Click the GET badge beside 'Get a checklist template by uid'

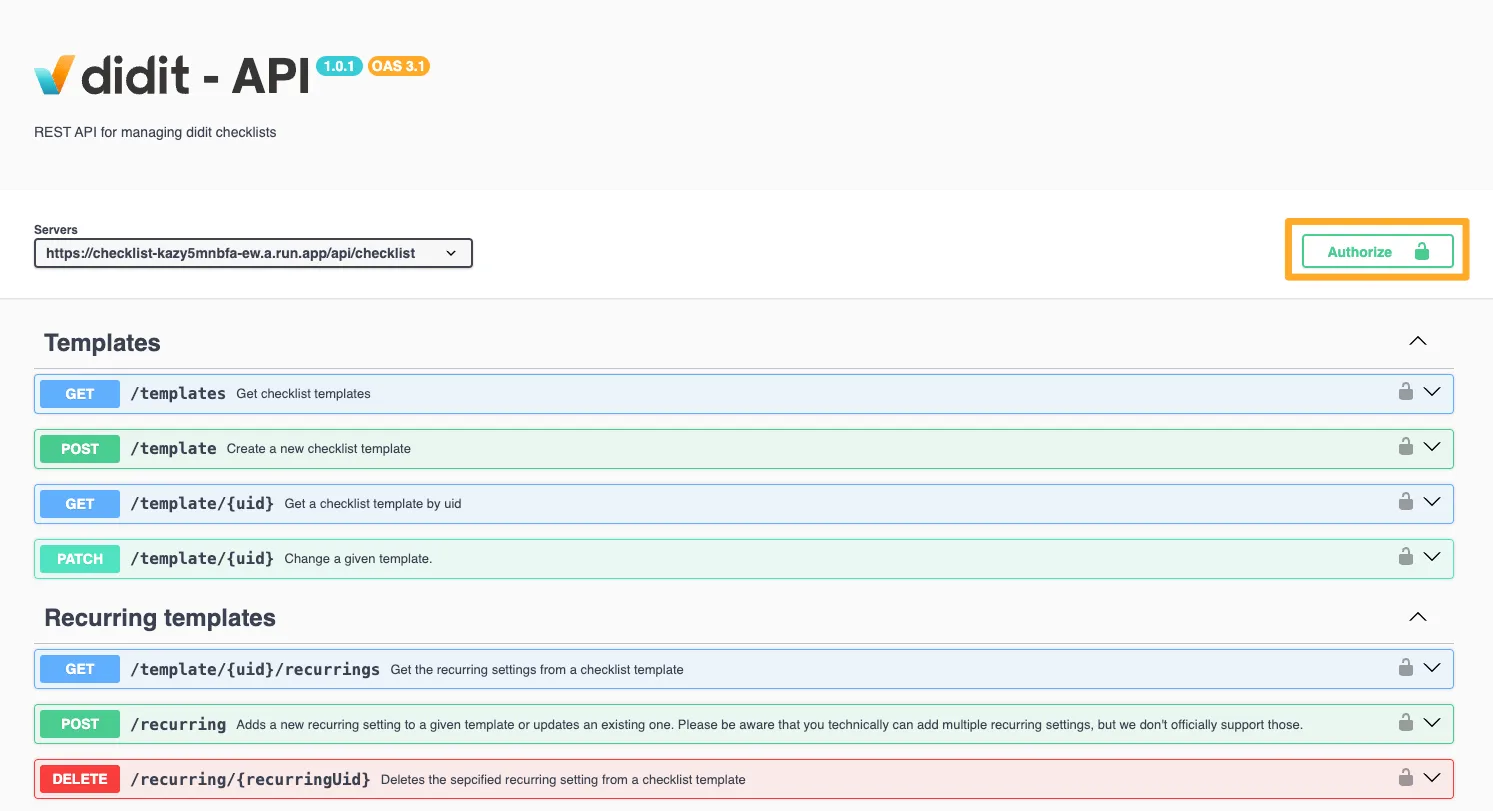(x=80, y=504)
